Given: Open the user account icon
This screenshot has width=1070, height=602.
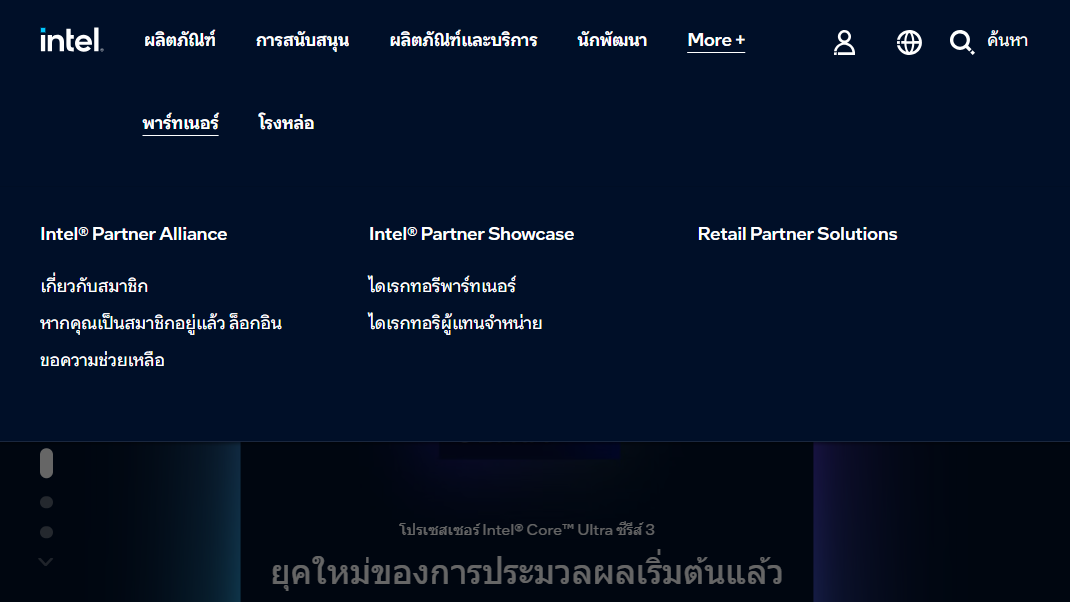Looking at the screenshot, I should point(844,42).
